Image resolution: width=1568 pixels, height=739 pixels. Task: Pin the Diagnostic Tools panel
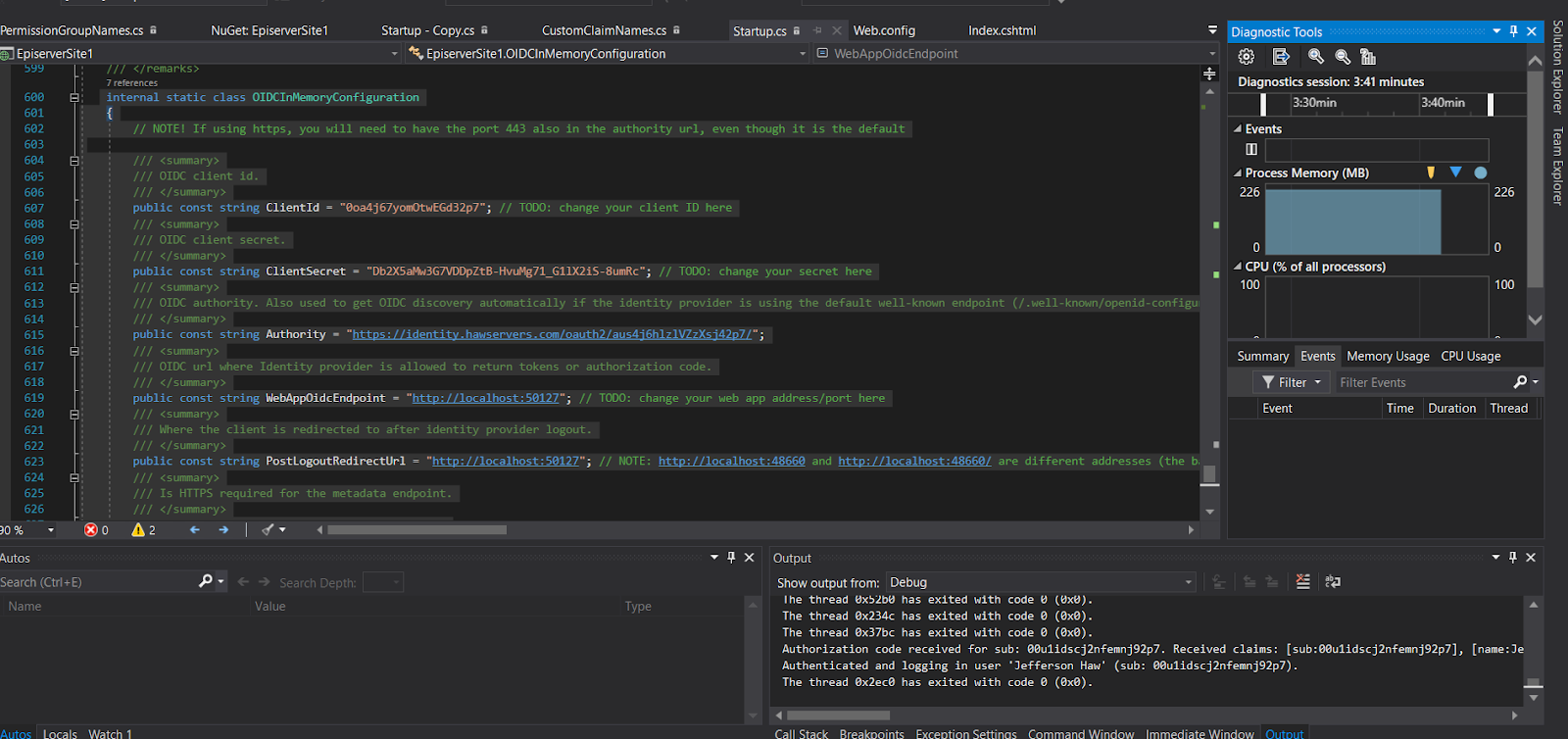(x=1513, y=31)
